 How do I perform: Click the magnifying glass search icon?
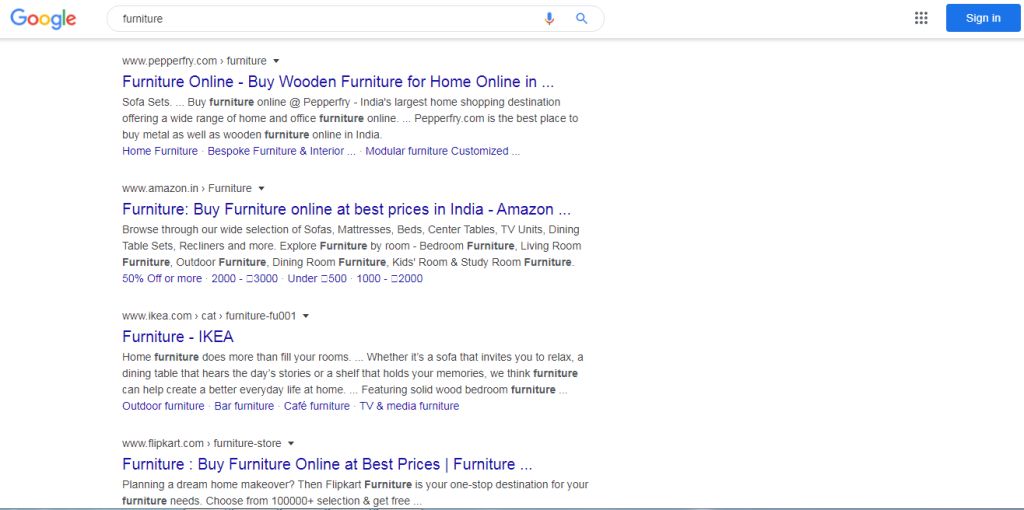tap(582, 18)
